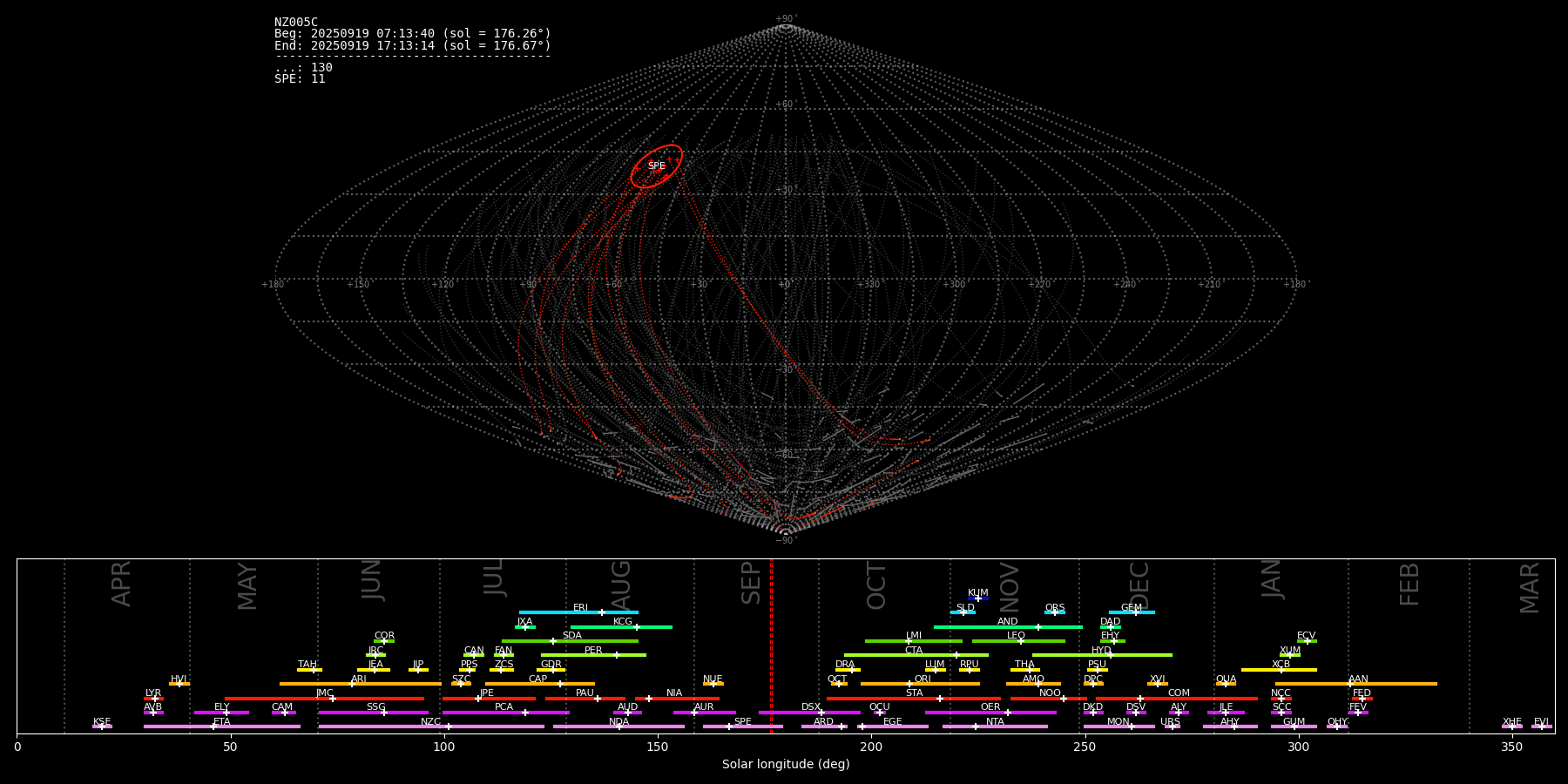This screenshot has height=784, width=1568.
Task: Click the light-green CTA activity bar
Action: pyautogui.click(x=916, y=655)
